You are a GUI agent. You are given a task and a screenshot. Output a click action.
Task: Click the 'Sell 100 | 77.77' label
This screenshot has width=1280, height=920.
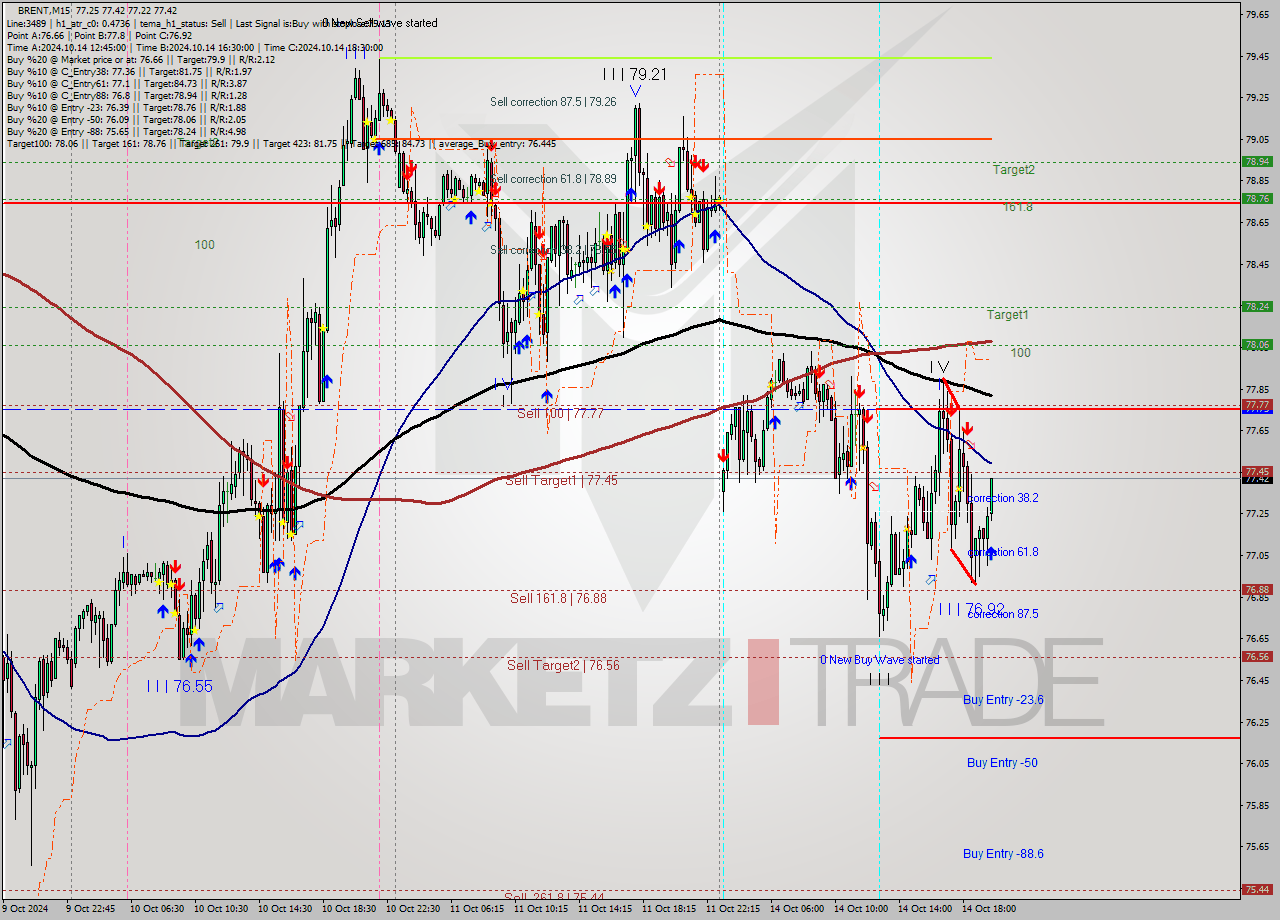[x=561, y=413]
